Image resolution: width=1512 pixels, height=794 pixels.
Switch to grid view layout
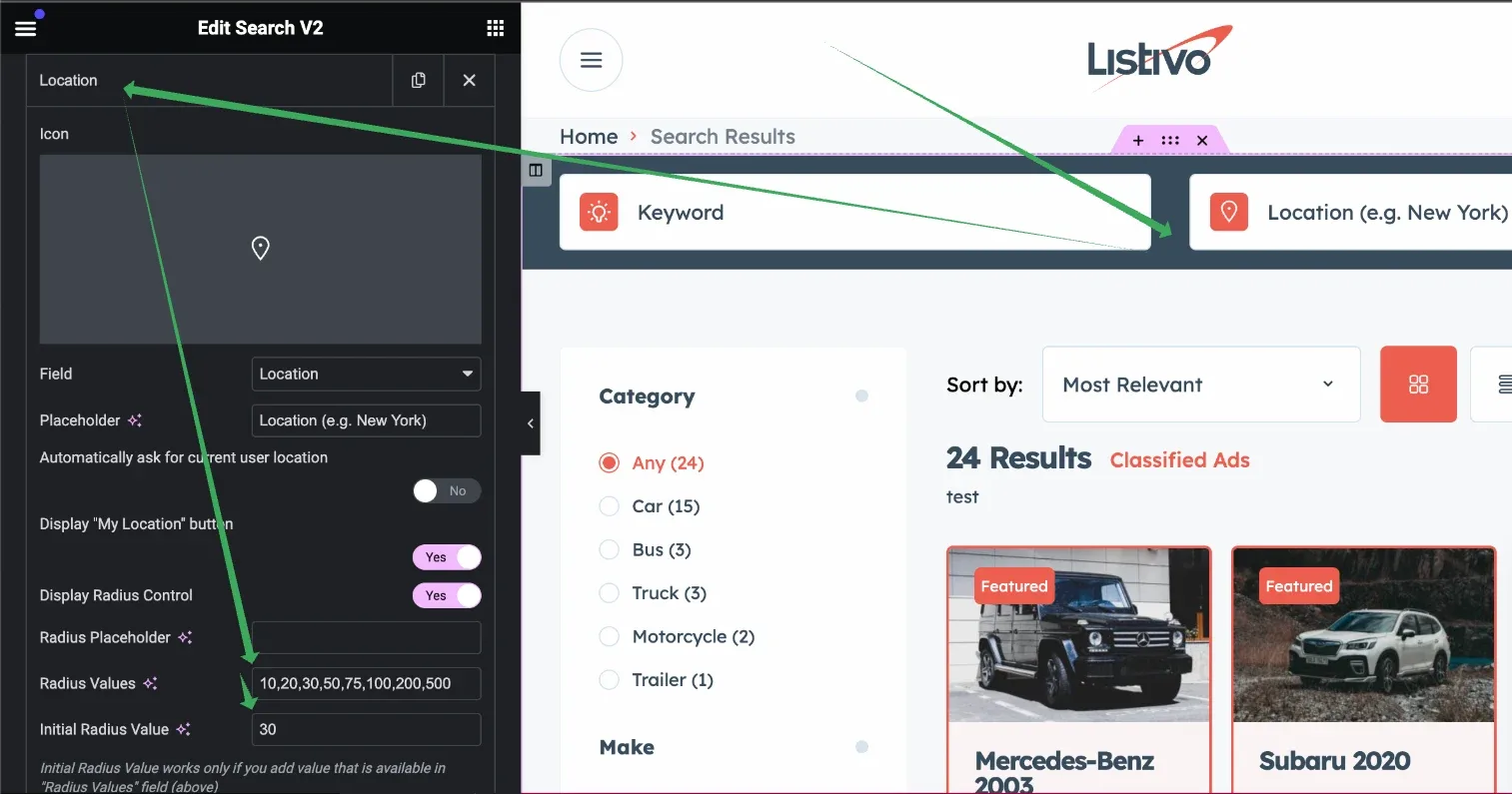[1418, 385]
